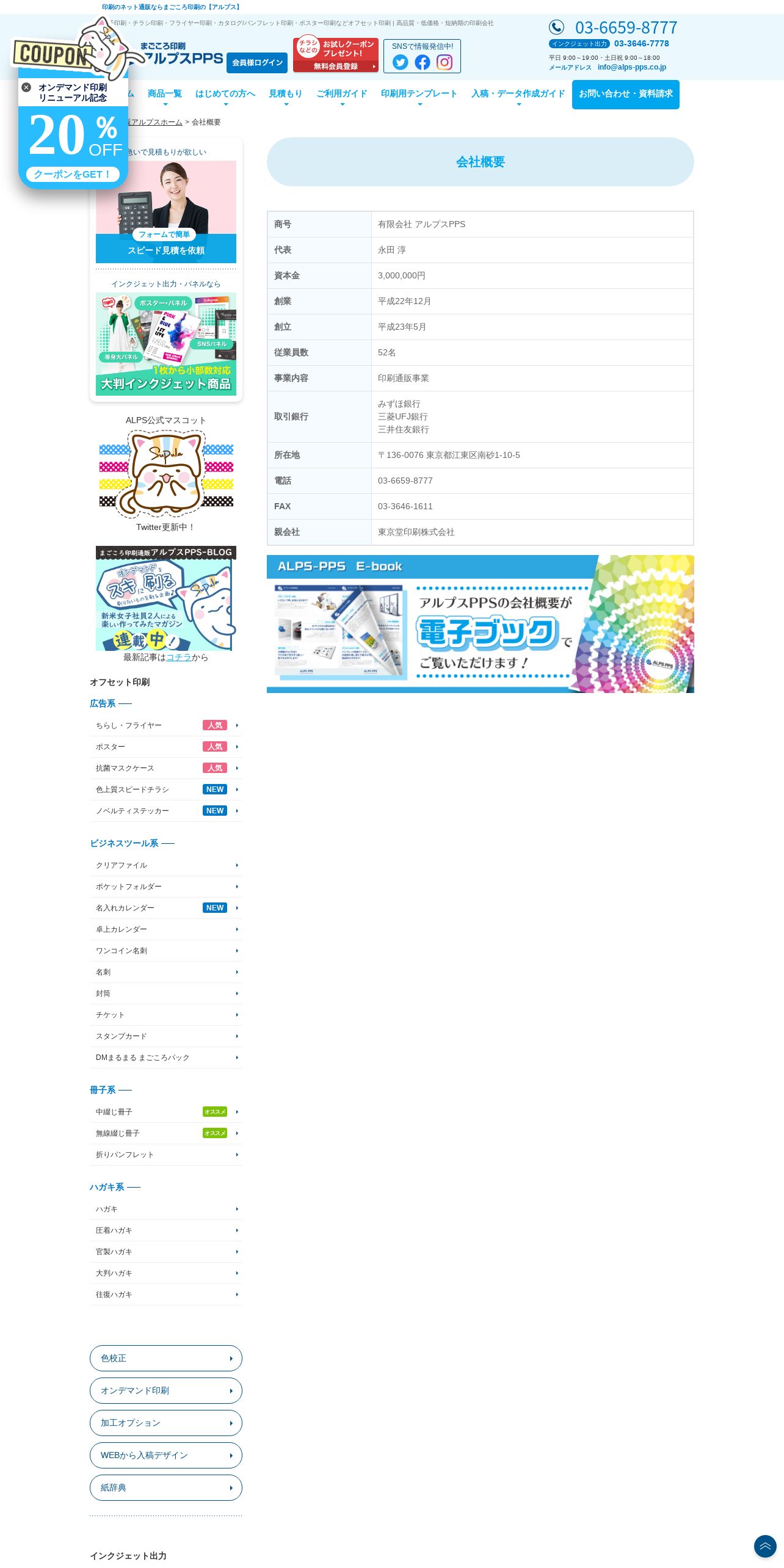784x1568 pixels.
Task: Open 色上質スピードチラシ category
Action: [x=166, y=789]
